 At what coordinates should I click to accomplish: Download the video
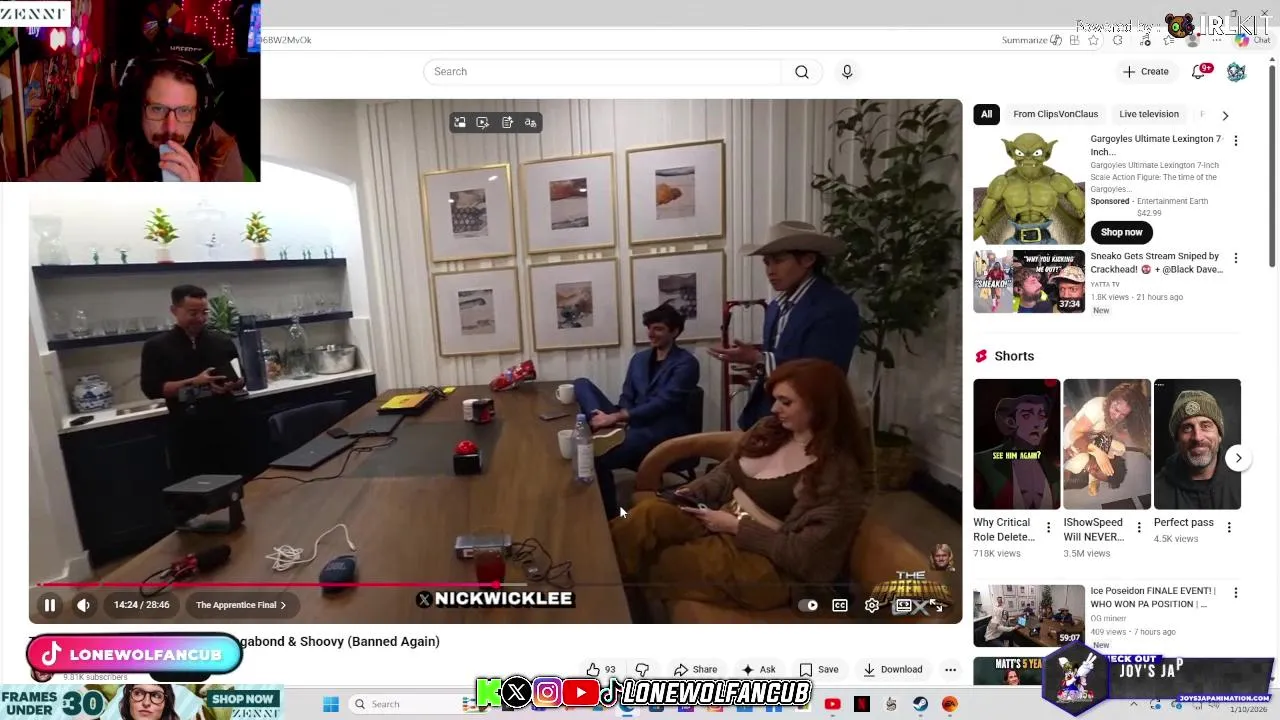click(x=892, y=669)
